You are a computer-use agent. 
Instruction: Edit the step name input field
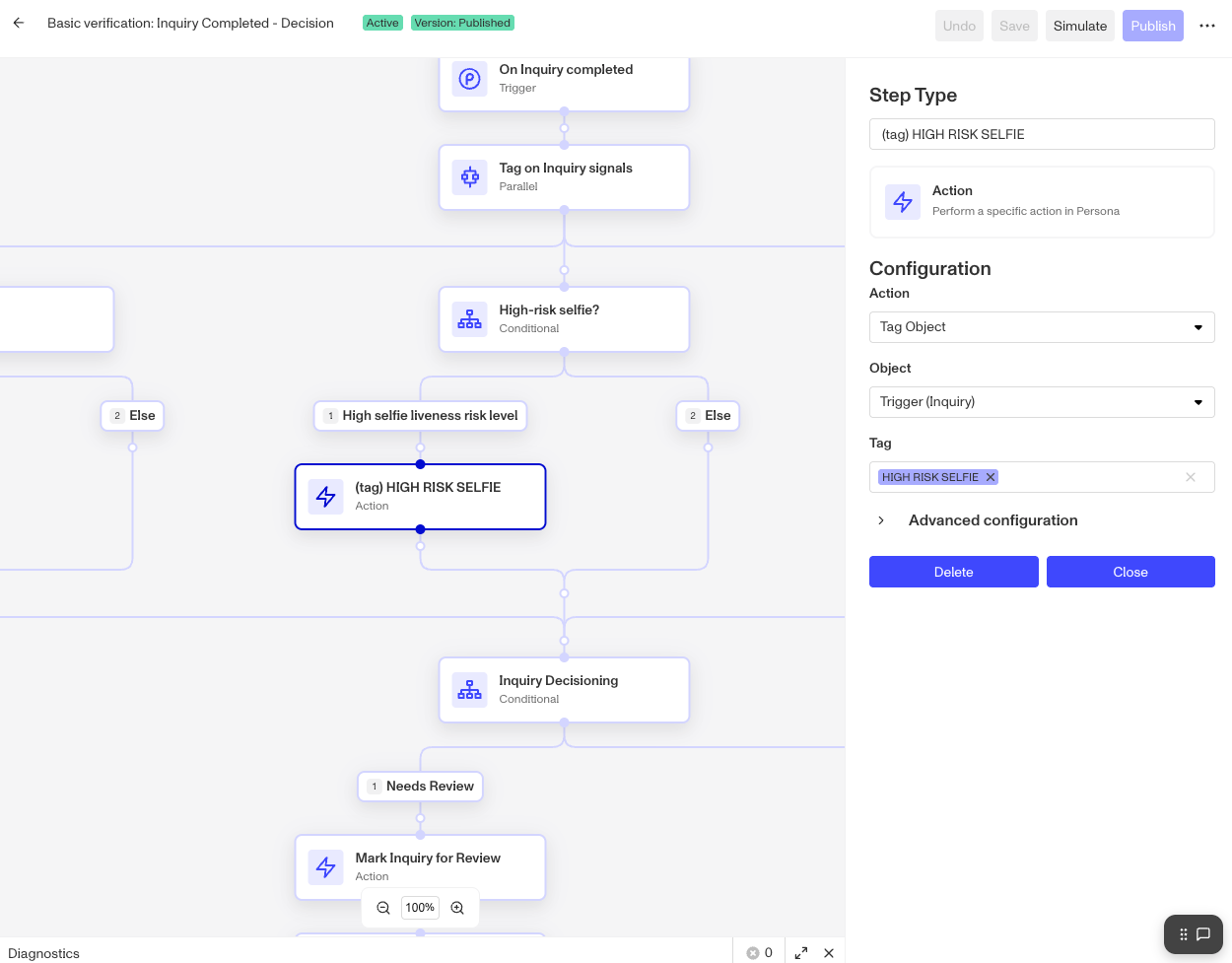point(1042,134)
